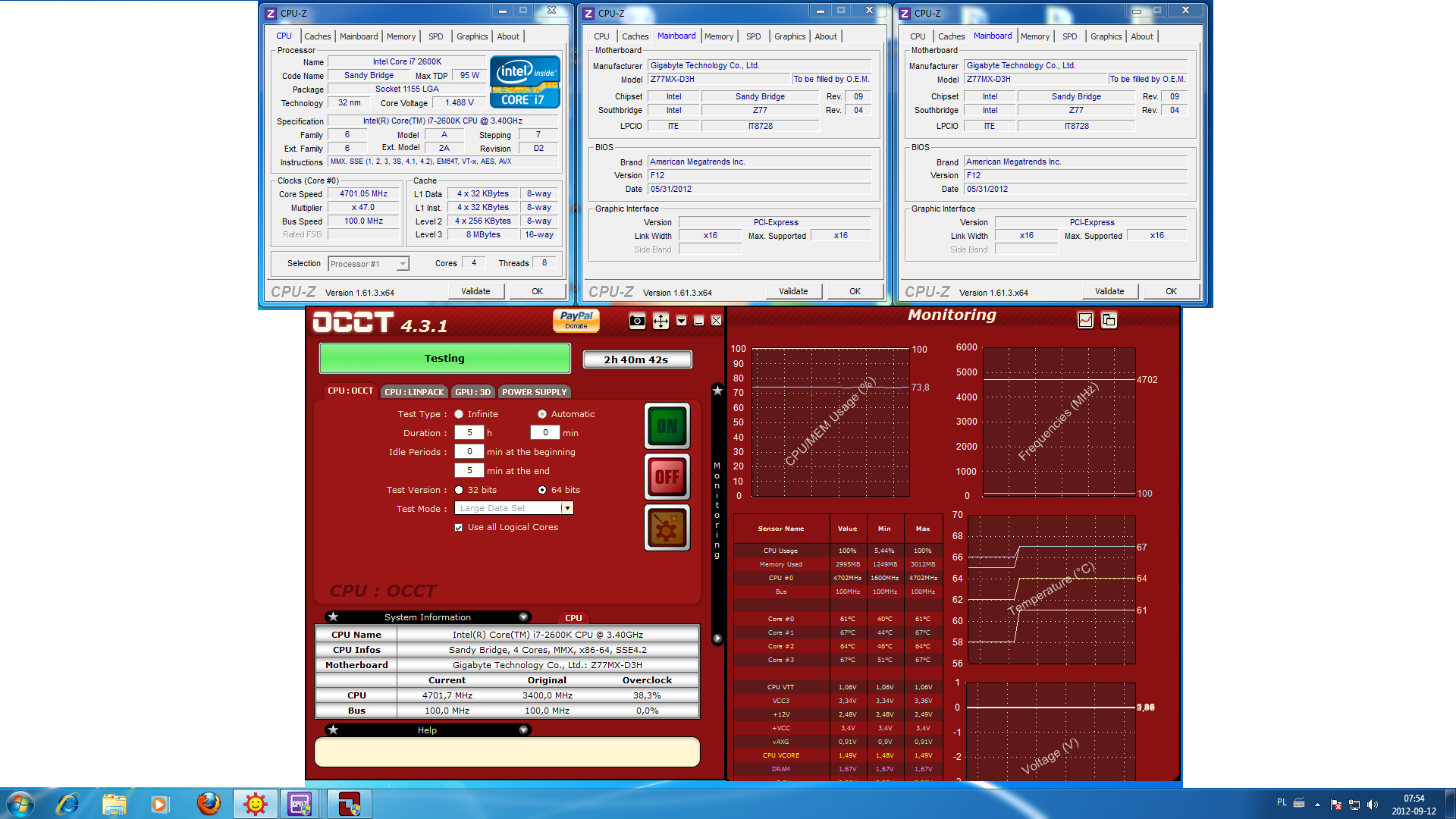The width and height of the screenshot is (1456, 819).
Task: Click the star next to System Information
Action: pyautogui.click(x=333, y=617)
